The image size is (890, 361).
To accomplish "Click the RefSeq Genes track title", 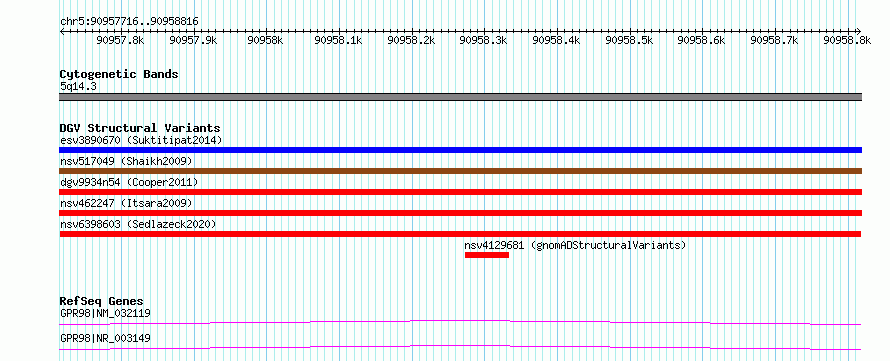I will point(102,301).
